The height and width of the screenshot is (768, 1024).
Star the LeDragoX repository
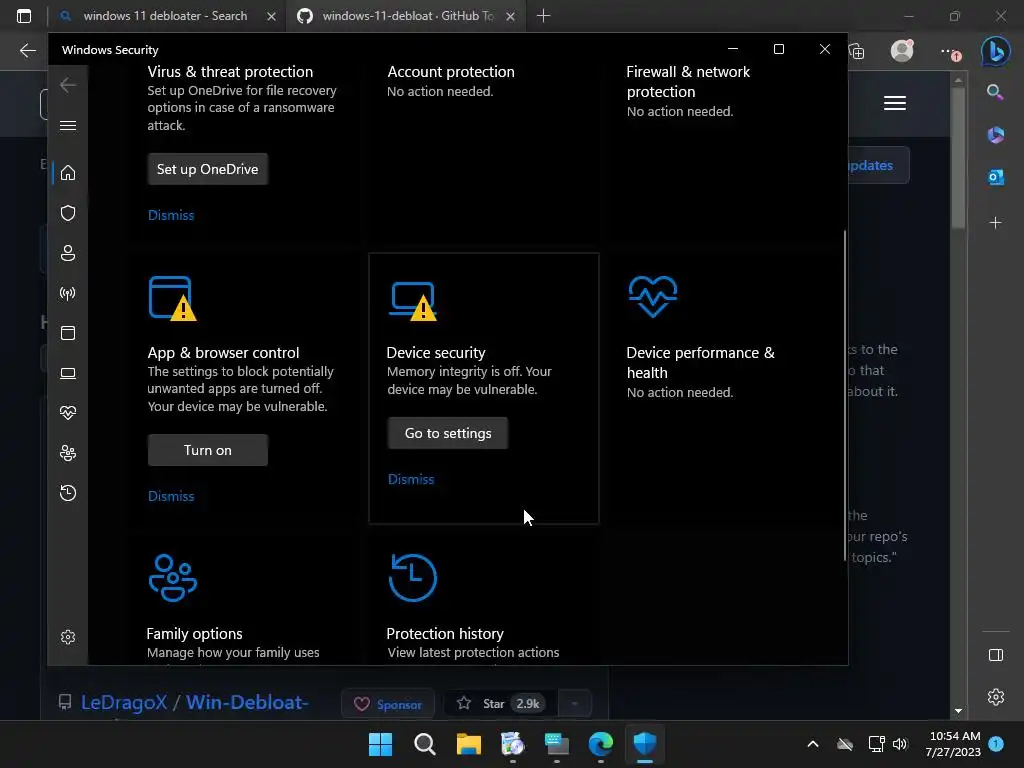tap(501, 703)
